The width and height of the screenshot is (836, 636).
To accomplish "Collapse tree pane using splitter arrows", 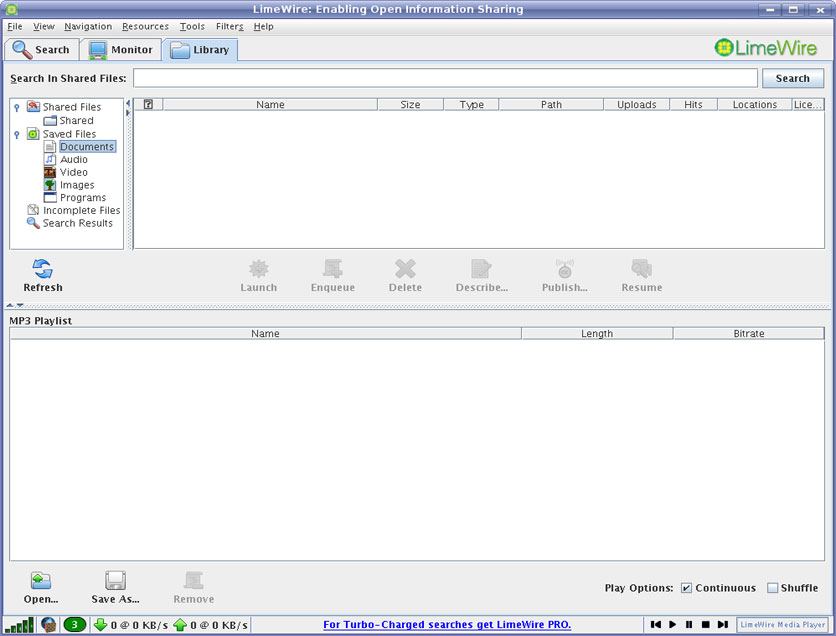I will click(x=128, y=103).
